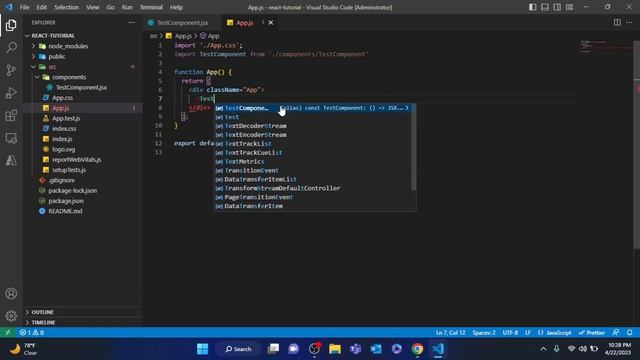Open the Edit menu
This screenshot has height=360, width=640.
pyautogui.click(x=41, y=7)
